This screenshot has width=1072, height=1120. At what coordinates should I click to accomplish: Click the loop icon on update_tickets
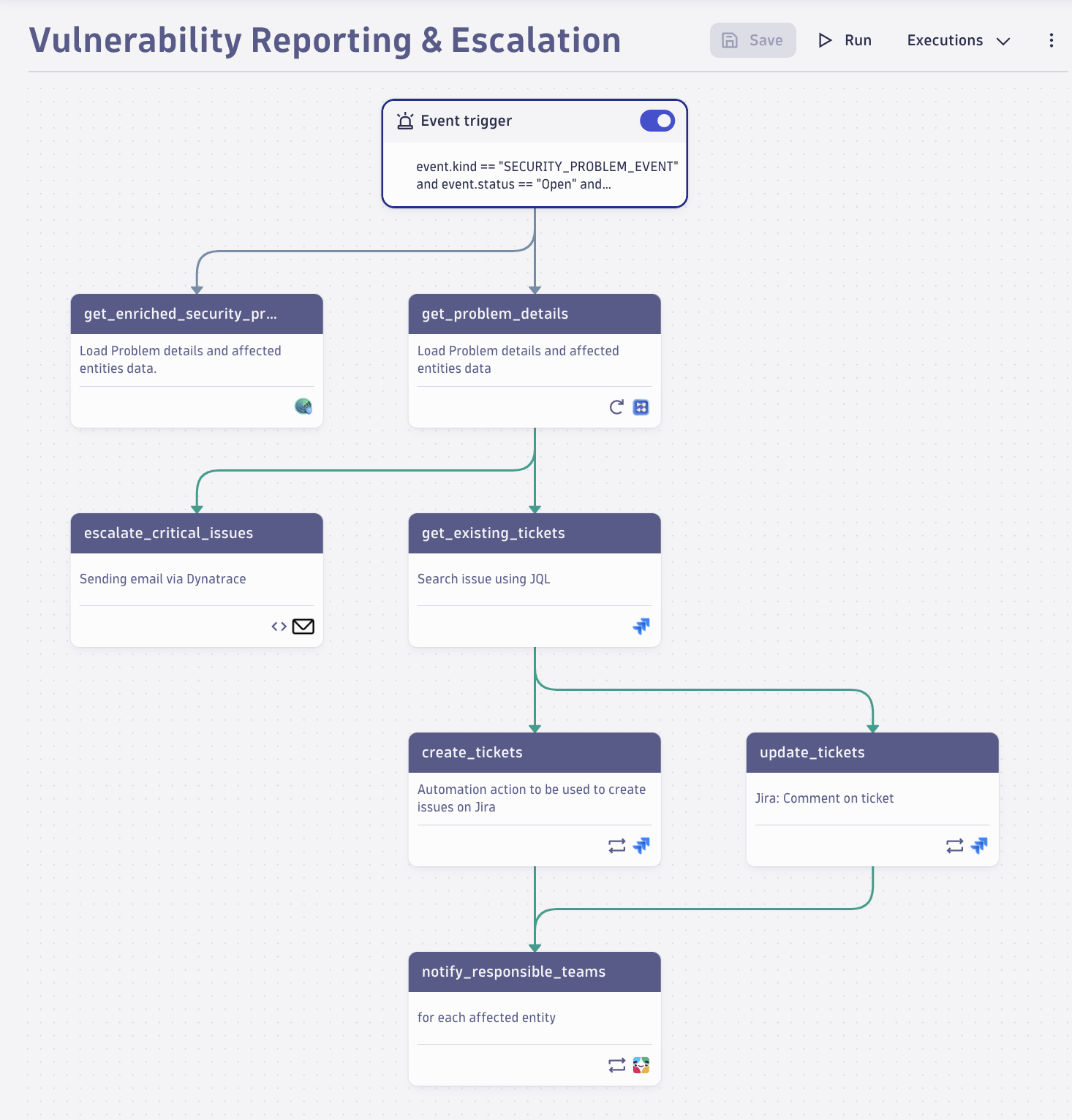point(954,846)
